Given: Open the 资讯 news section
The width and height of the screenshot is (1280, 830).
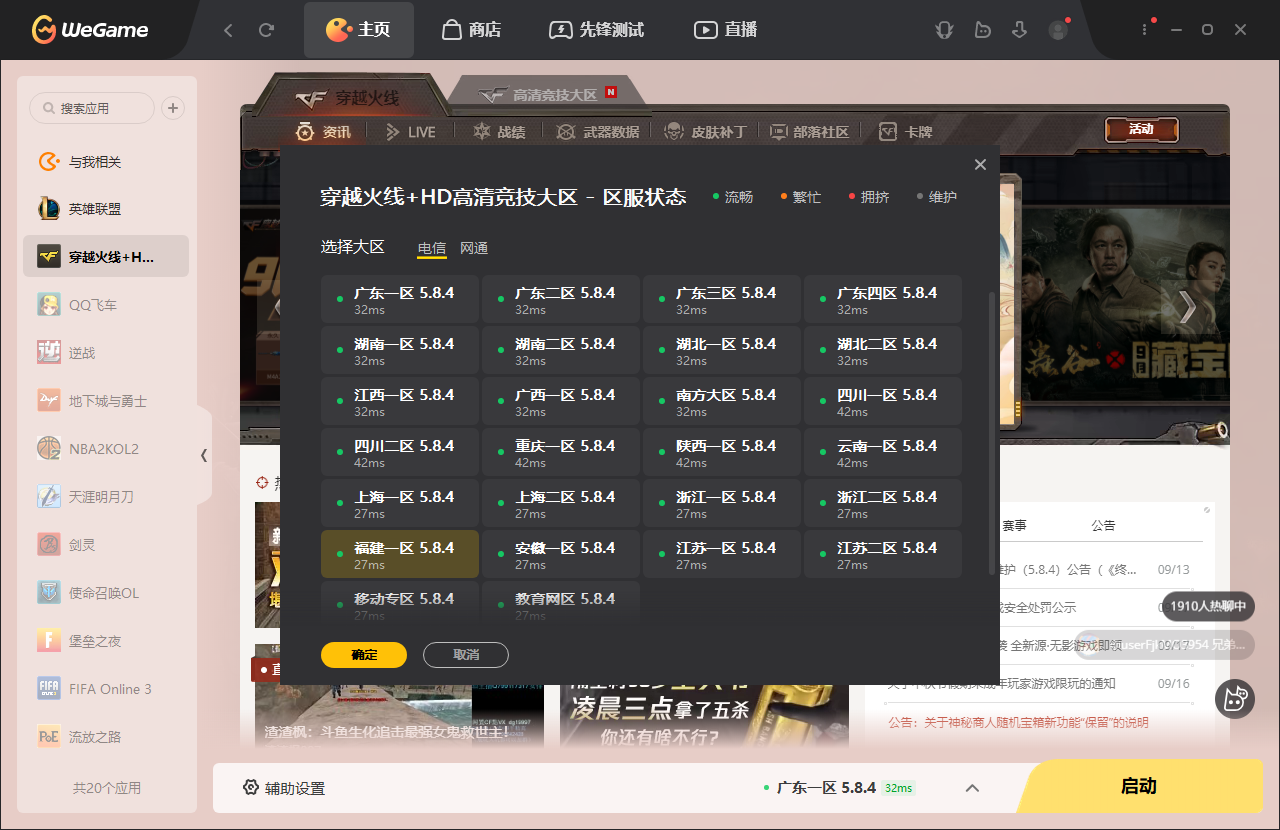Looking at the screenshot, I should [x=323, y=131].
